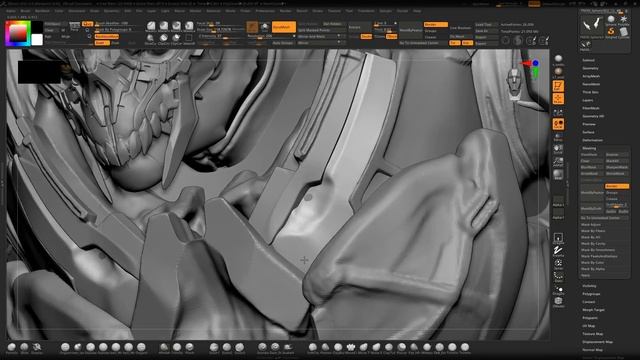Expand the Subtool subpalette
The image size is (640, 360).
pyautogui.click(x=589, y=60)
